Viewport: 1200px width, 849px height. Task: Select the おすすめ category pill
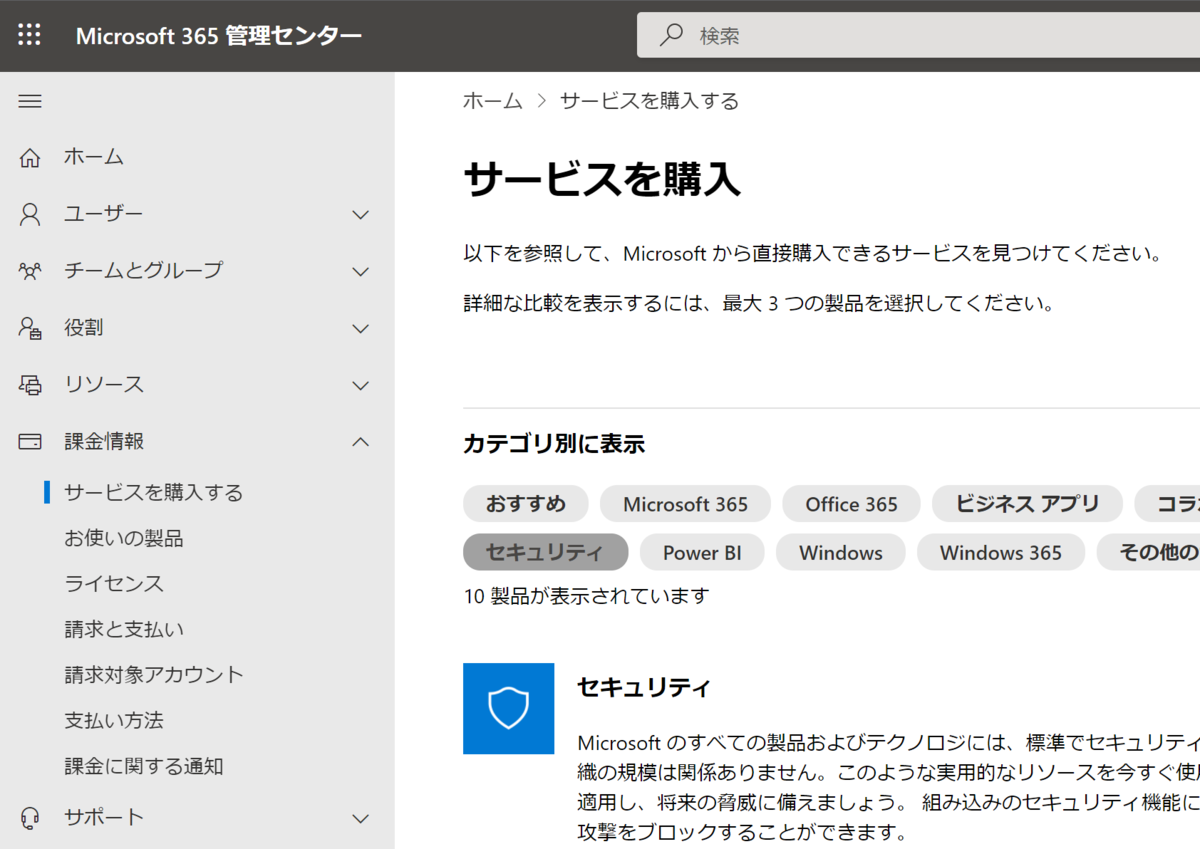point(526,504)
